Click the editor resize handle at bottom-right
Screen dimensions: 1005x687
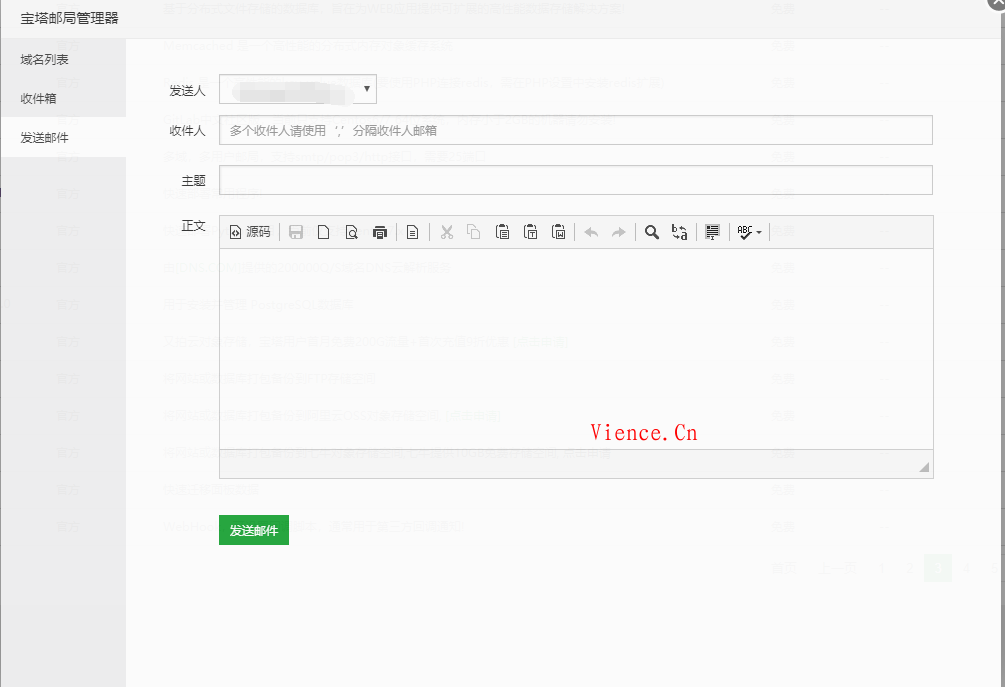pos(923,467)
